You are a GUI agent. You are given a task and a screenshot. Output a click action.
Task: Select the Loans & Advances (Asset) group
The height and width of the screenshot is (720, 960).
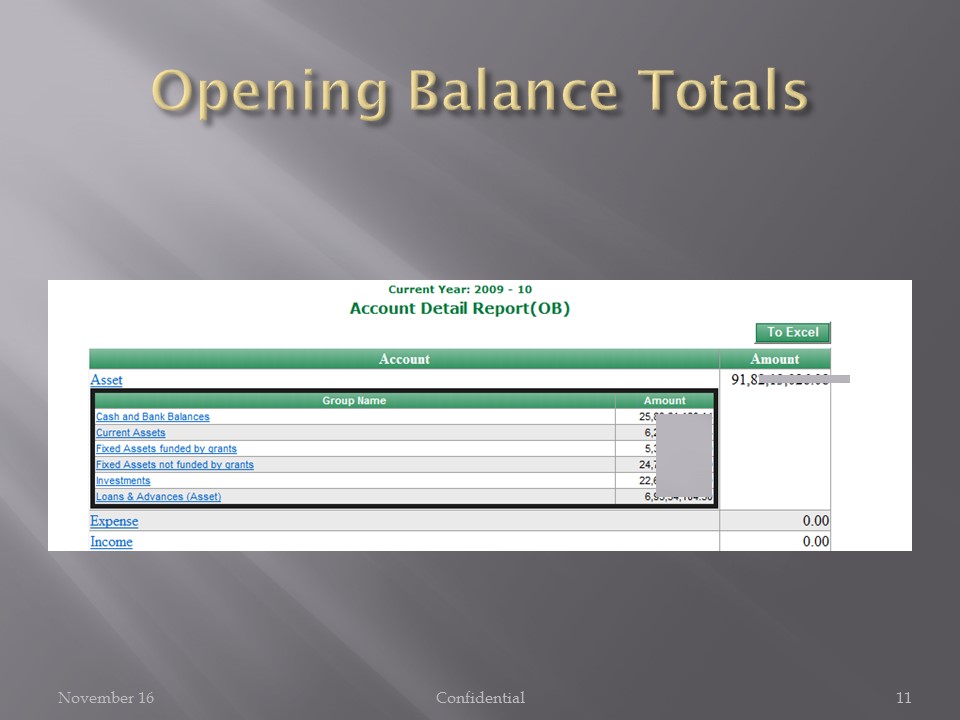tap(158, 496)
